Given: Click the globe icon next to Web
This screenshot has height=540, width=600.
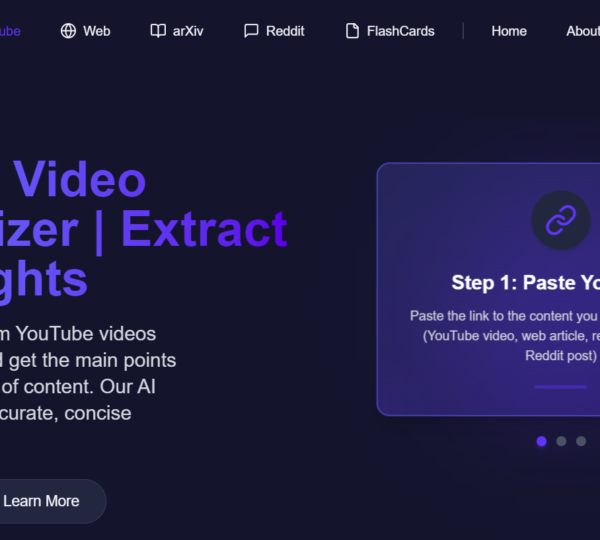Looking at the screenshot, I should [68, 31].
